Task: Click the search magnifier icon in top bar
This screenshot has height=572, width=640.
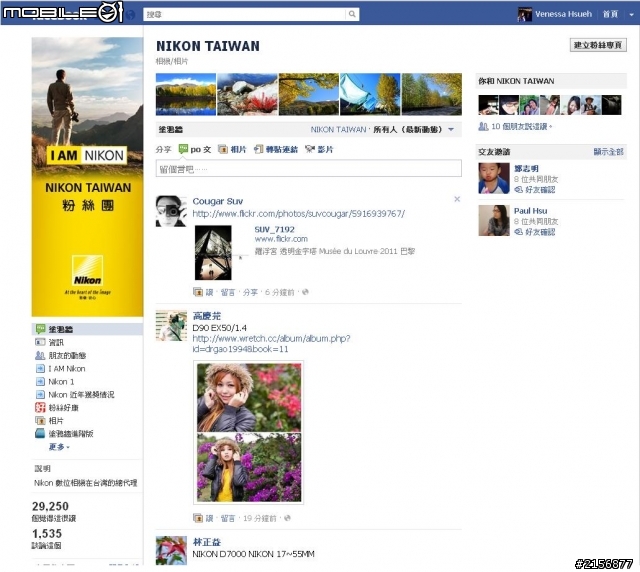Action: coord(352,14)
